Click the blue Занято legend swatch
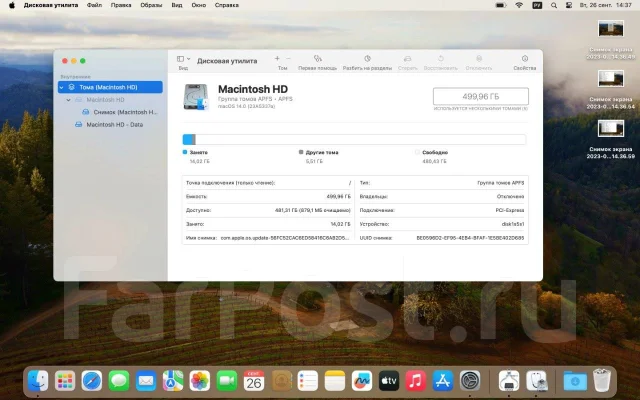 tap(185, 152)
